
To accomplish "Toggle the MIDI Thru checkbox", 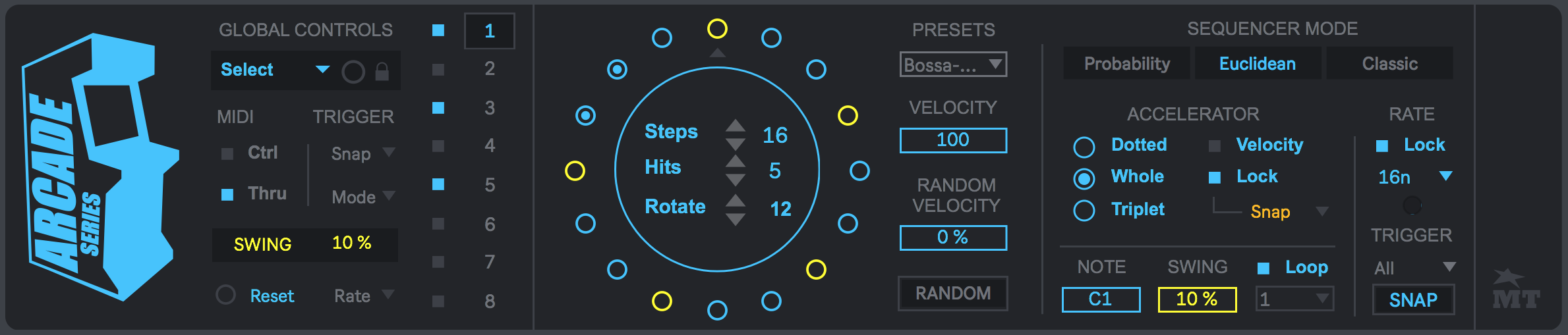I will click(227, 194).
